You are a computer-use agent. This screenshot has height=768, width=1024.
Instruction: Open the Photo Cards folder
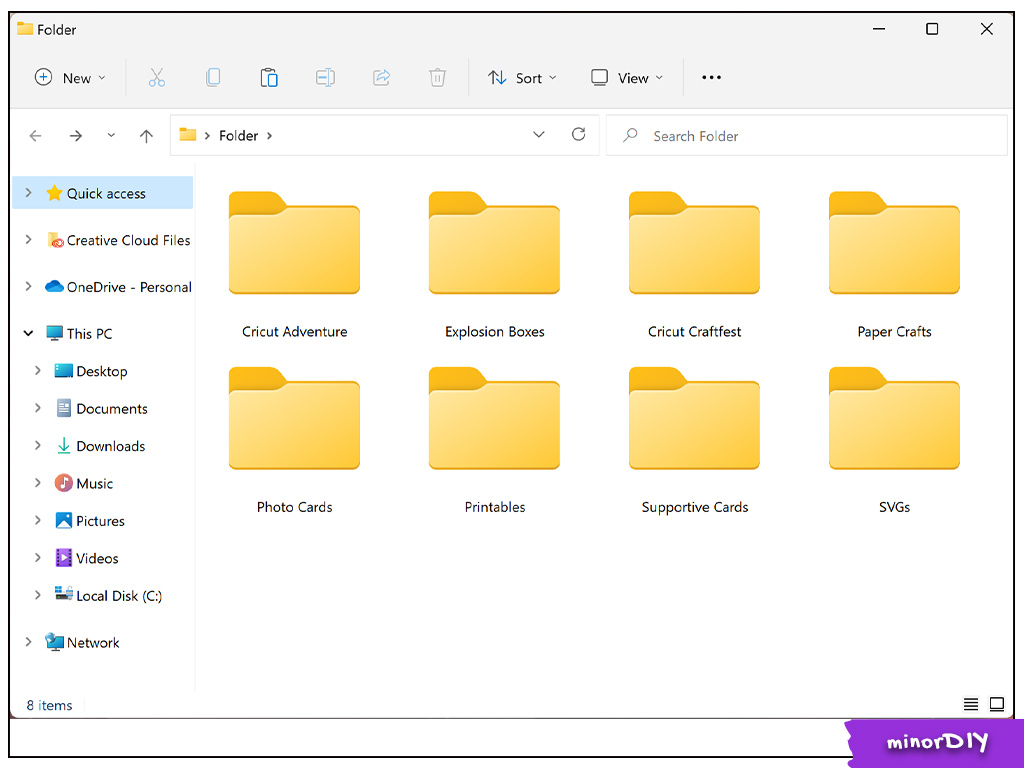[295, 440]
